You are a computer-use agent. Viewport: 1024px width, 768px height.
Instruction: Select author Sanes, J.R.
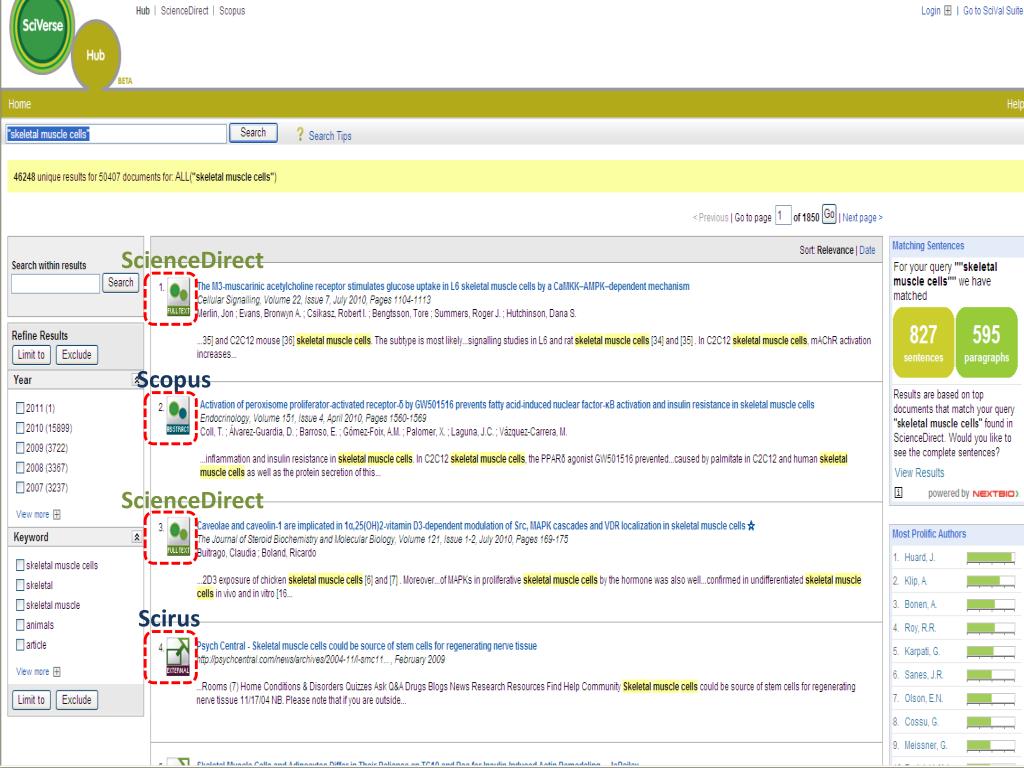click(924, 675)
